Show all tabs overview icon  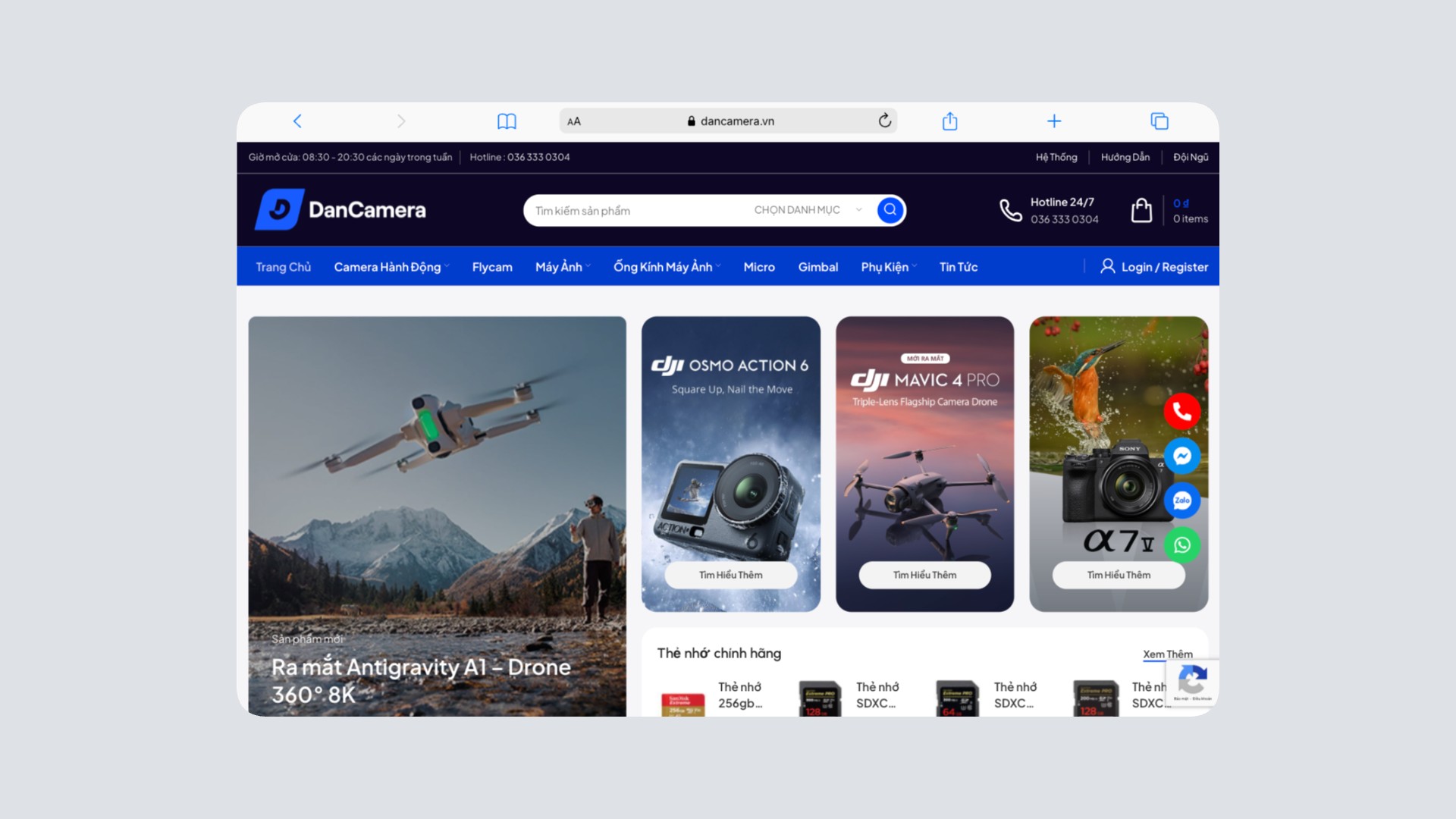coord(1159,121)
